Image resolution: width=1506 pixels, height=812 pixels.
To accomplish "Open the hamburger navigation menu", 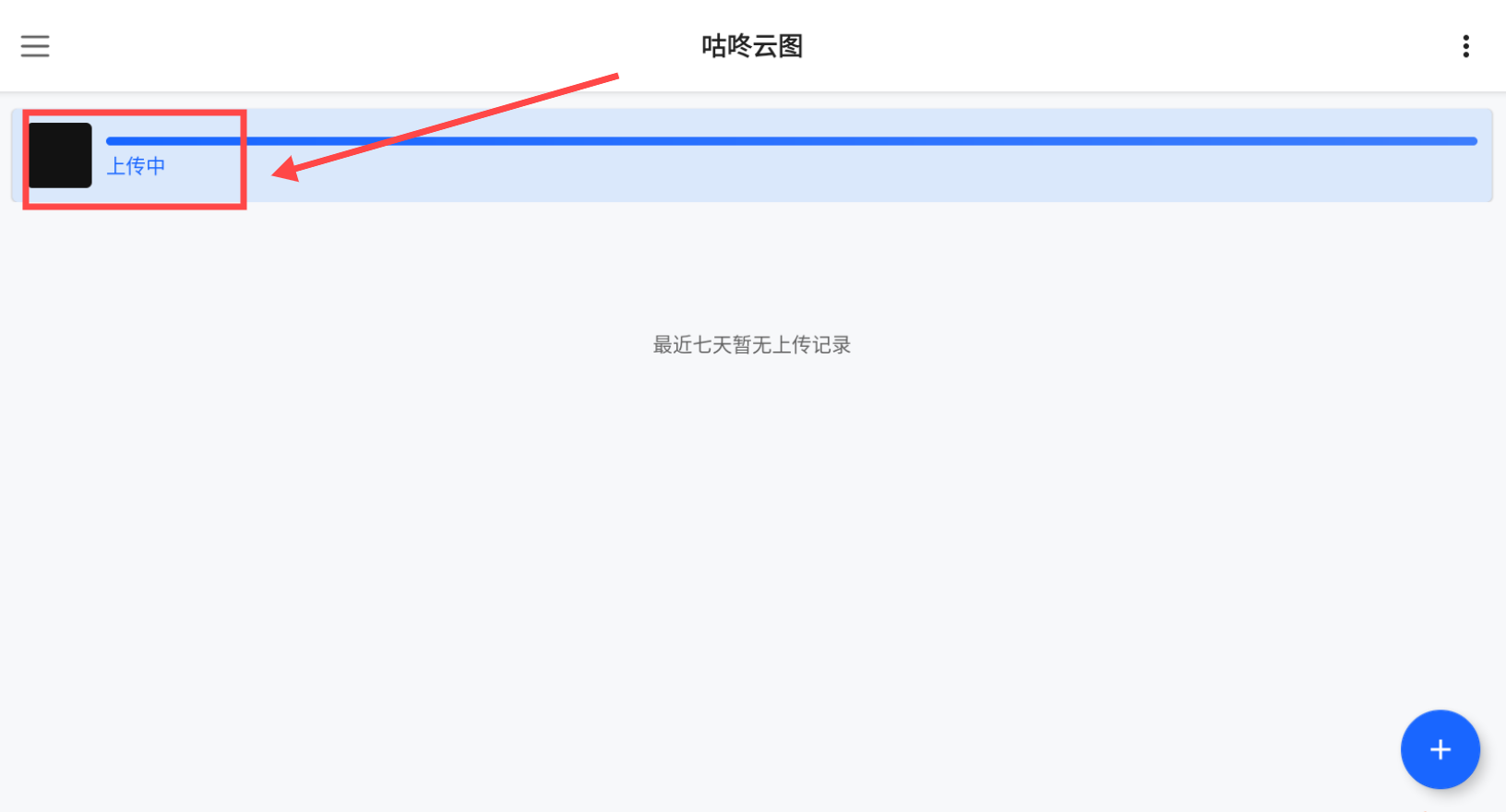I will pos(35,46).
